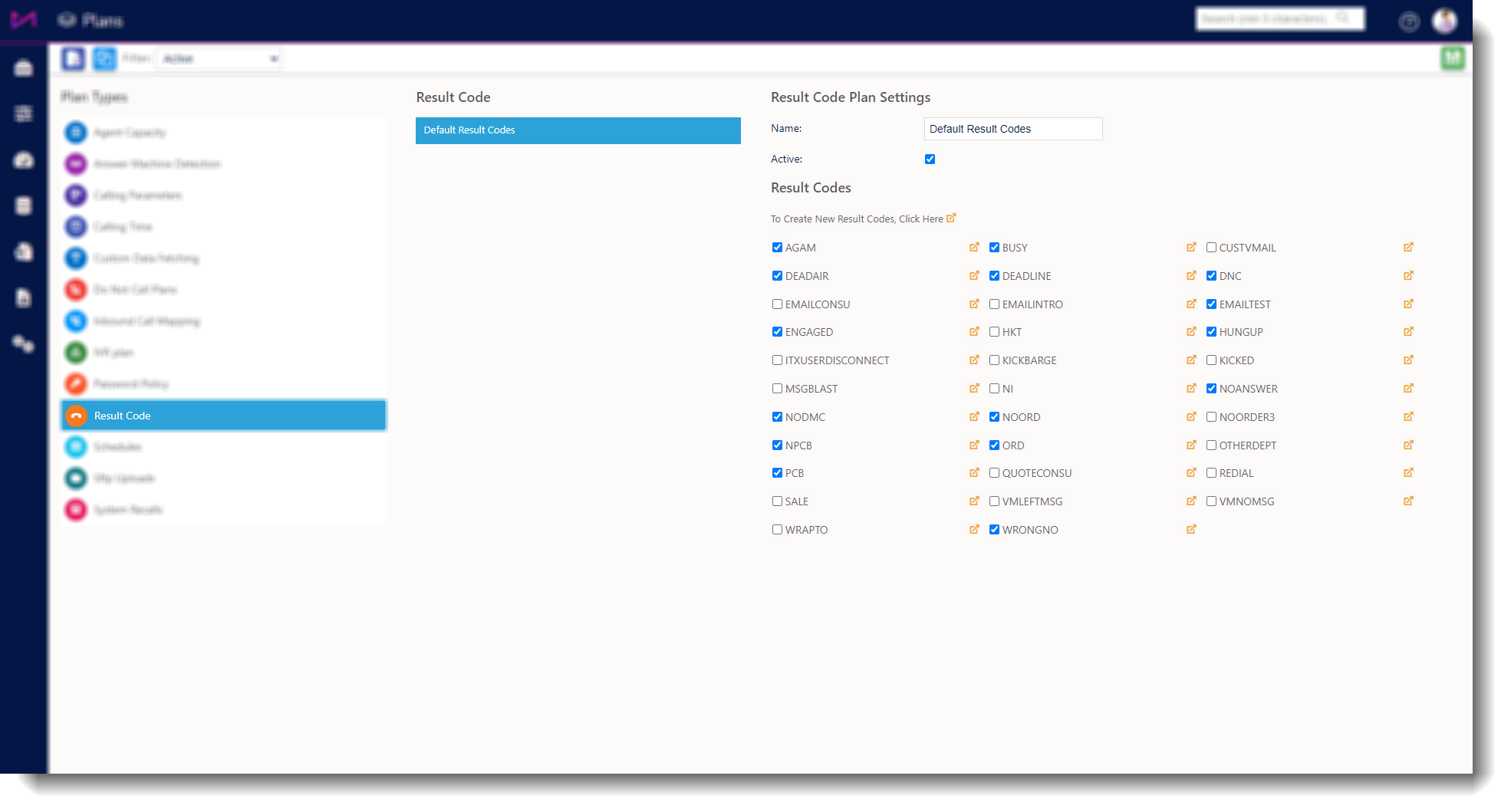
Task: Select Do Not Call Plans plan type
Action: pos(223,290)
